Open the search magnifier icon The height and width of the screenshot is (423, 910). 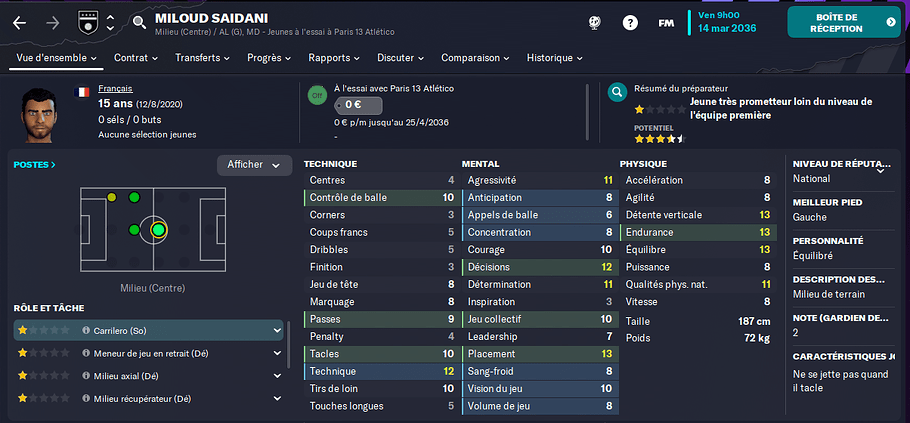point(139,23)
